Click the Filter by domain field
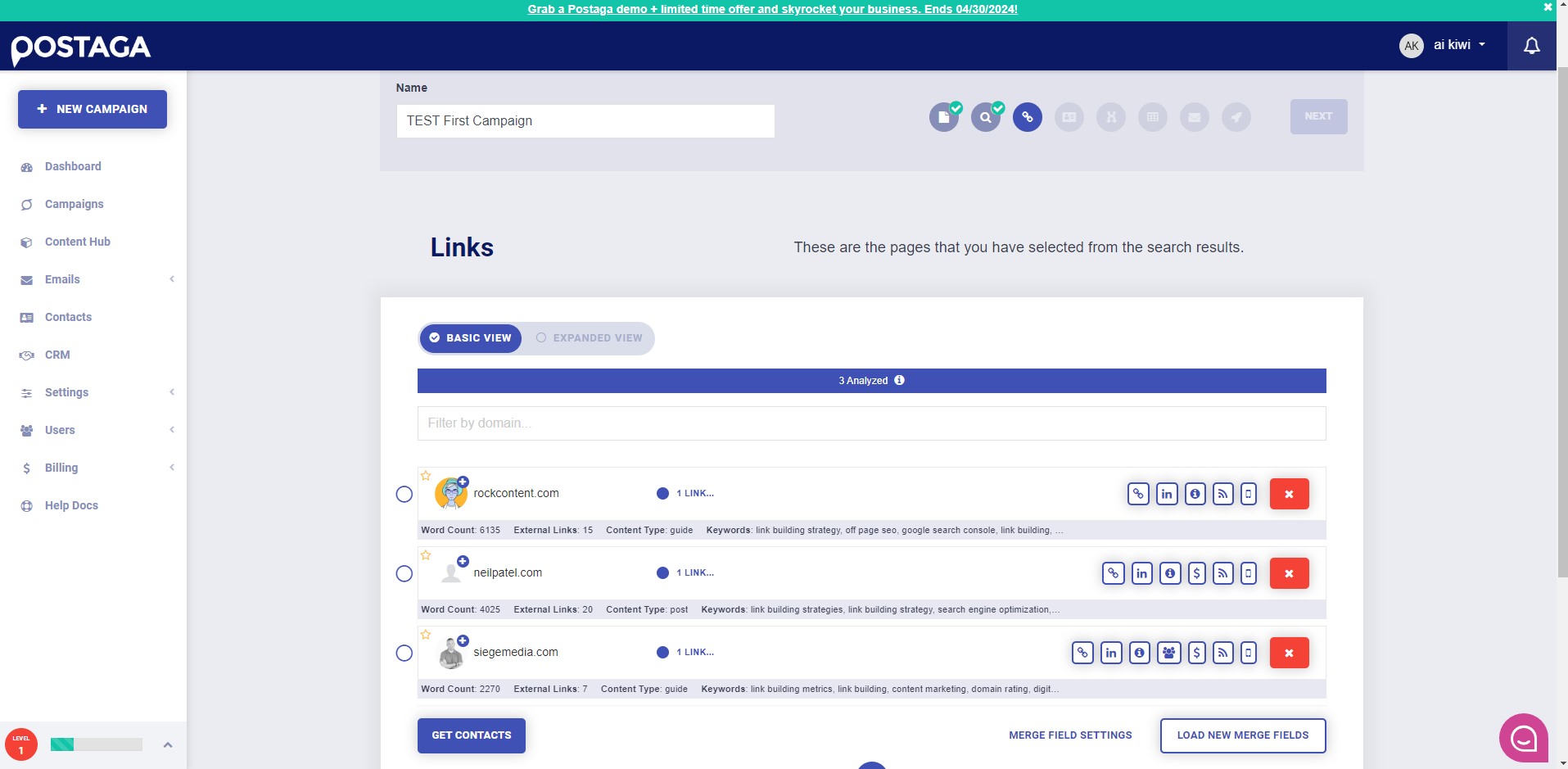 click(x=871, y=423)
